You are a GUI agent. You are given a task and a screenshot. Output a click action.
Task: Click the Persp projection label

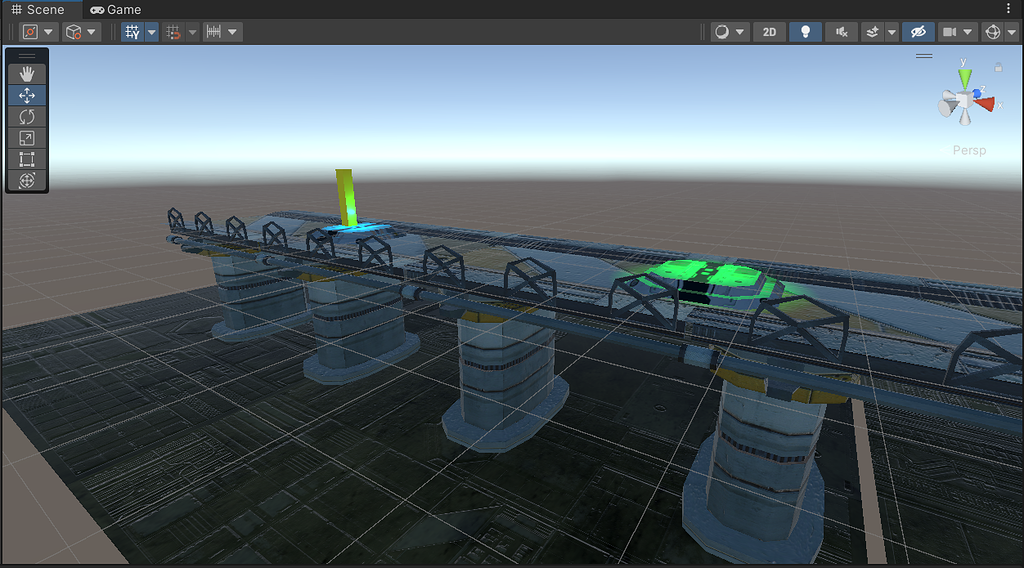coord(968,151)
